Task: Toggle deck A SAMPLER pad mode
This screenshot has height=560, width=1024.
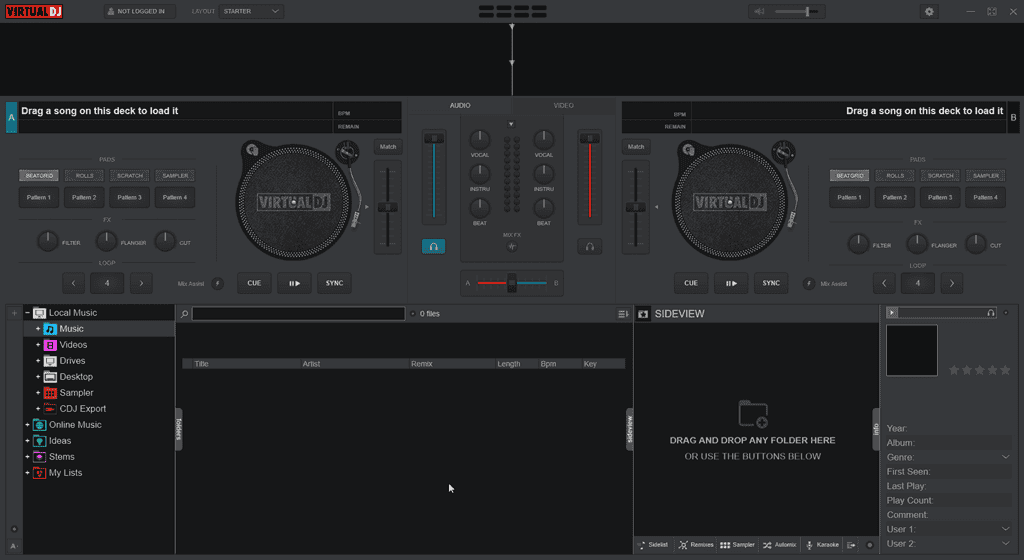Action: coord(175,176)
